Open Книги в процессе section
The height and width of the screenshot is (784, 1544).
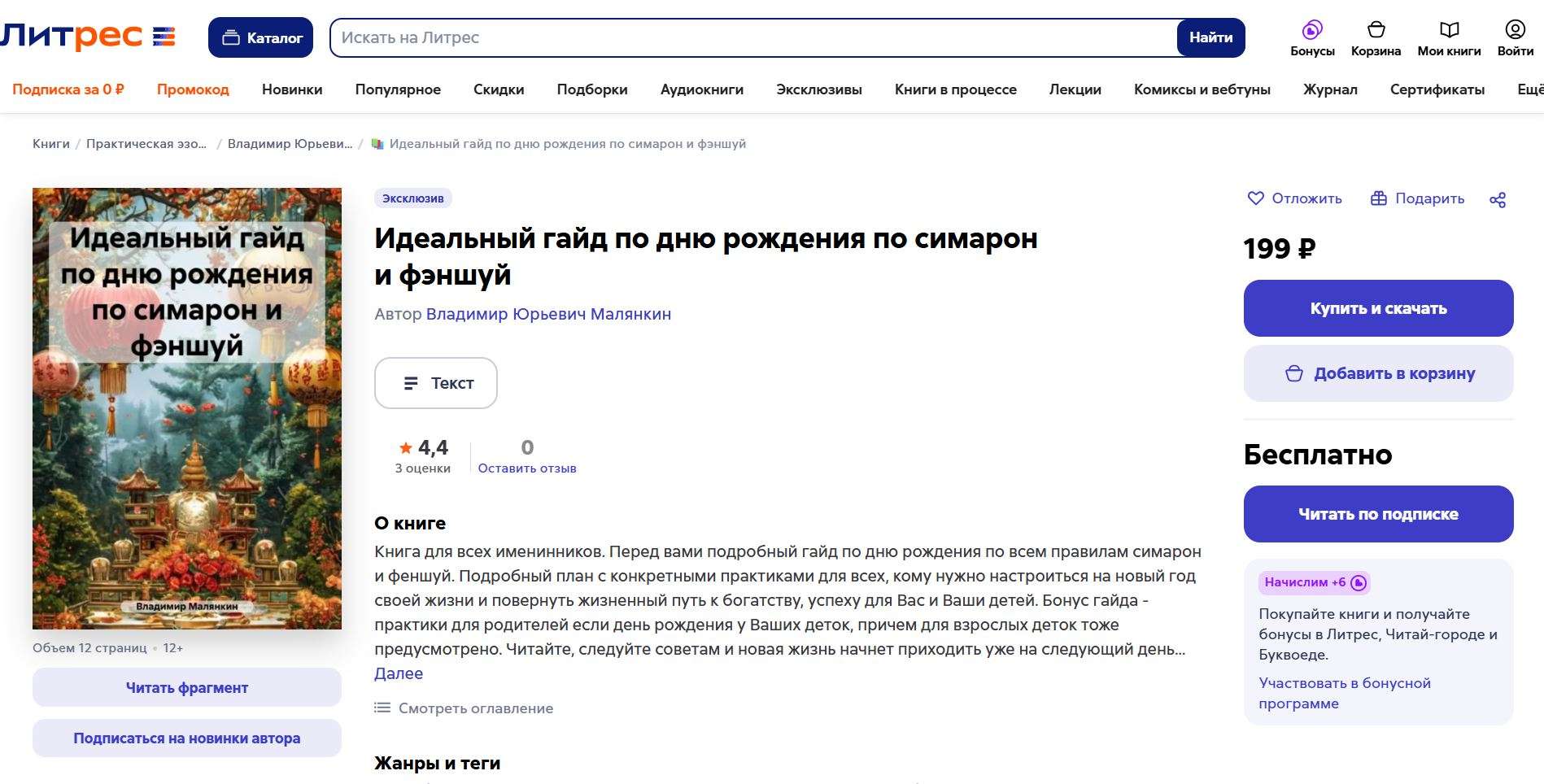point(956,89)
